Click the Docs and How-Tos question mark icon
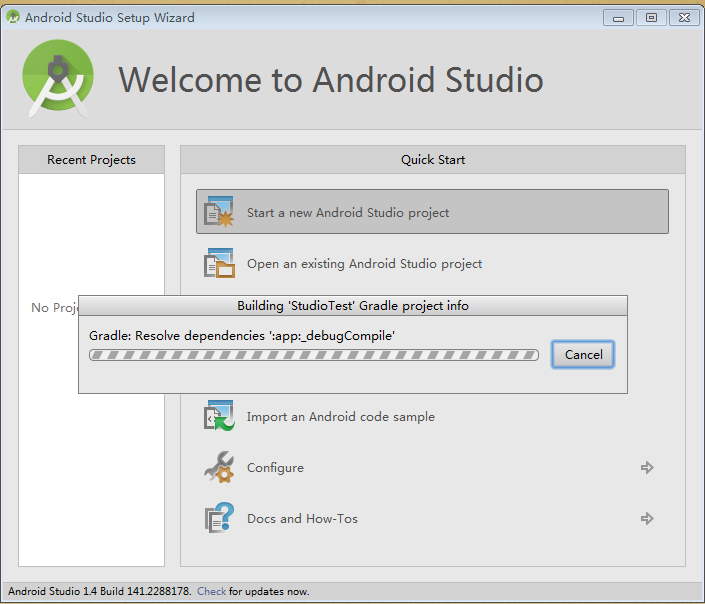The height and width of the screenshot is (604, 705). [x=219, y=518]
